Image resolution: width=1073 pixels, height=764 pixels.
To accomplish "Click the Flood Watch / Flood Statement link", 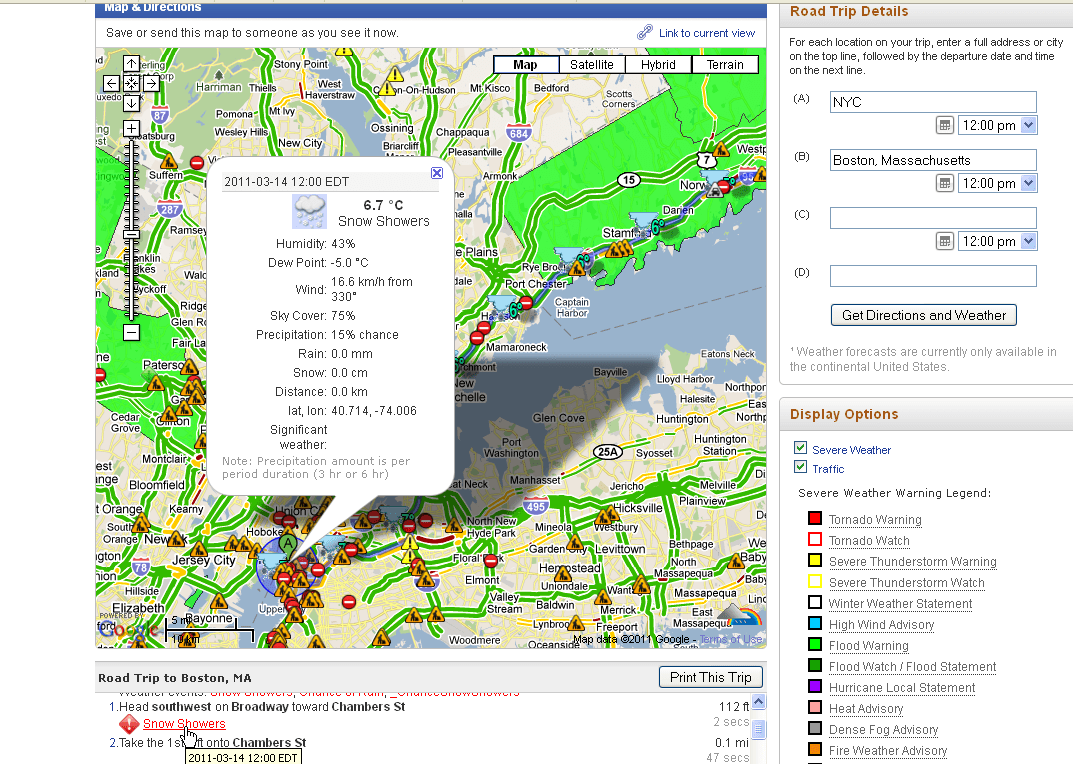I will point(912,667).
